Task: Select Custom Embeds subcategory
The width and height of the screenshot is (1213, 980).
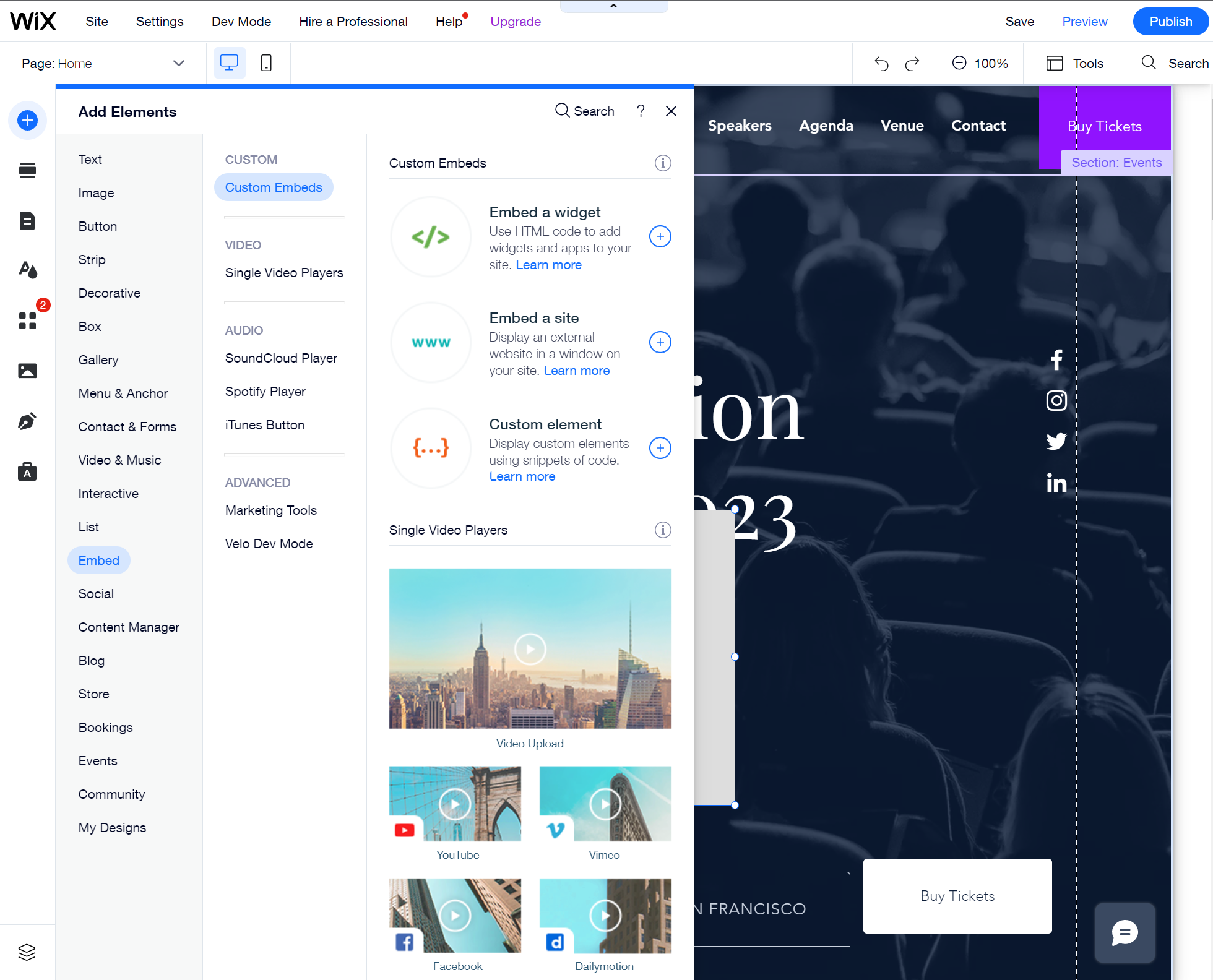Action: [x=274, y=187]
